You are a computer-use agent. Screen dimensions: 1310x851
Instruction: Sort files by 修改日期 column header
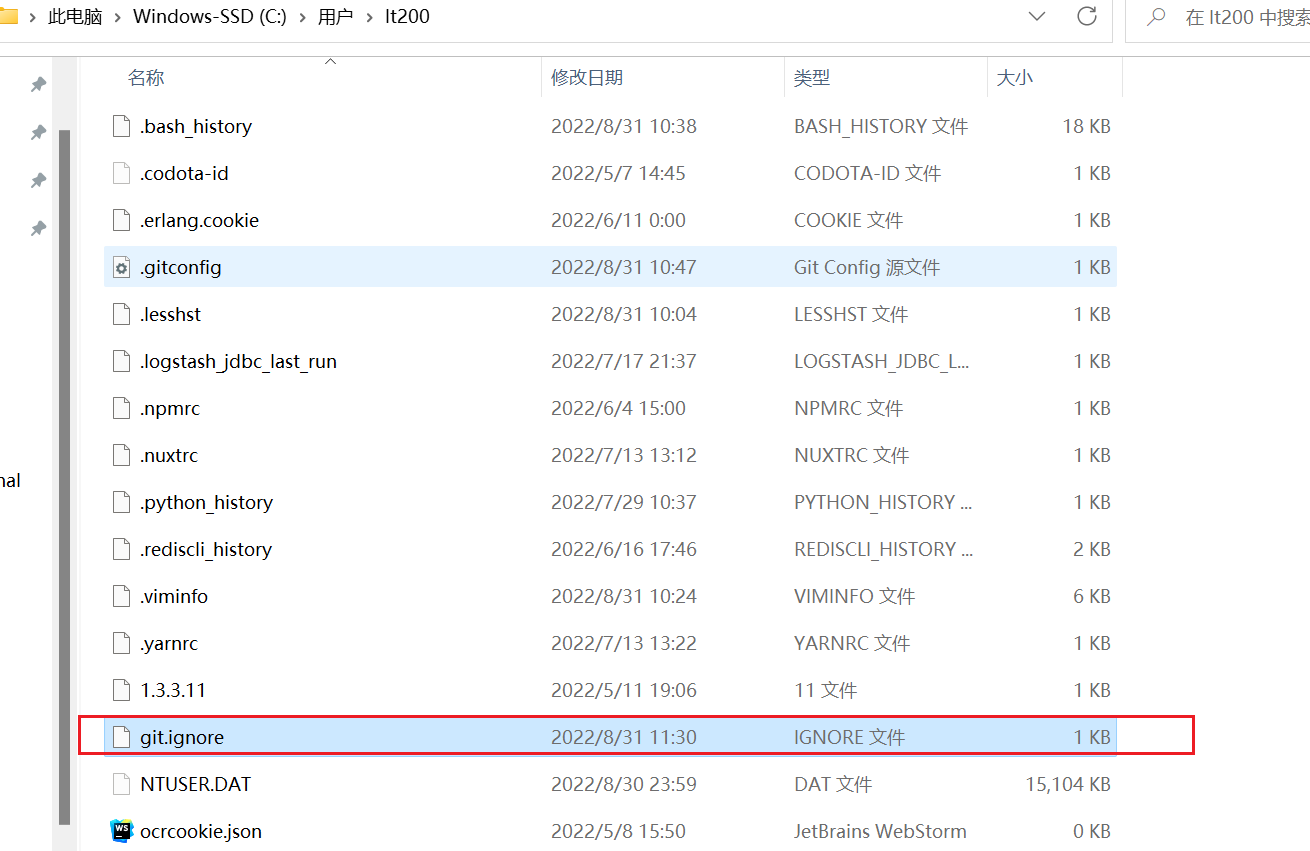point(587,78)
